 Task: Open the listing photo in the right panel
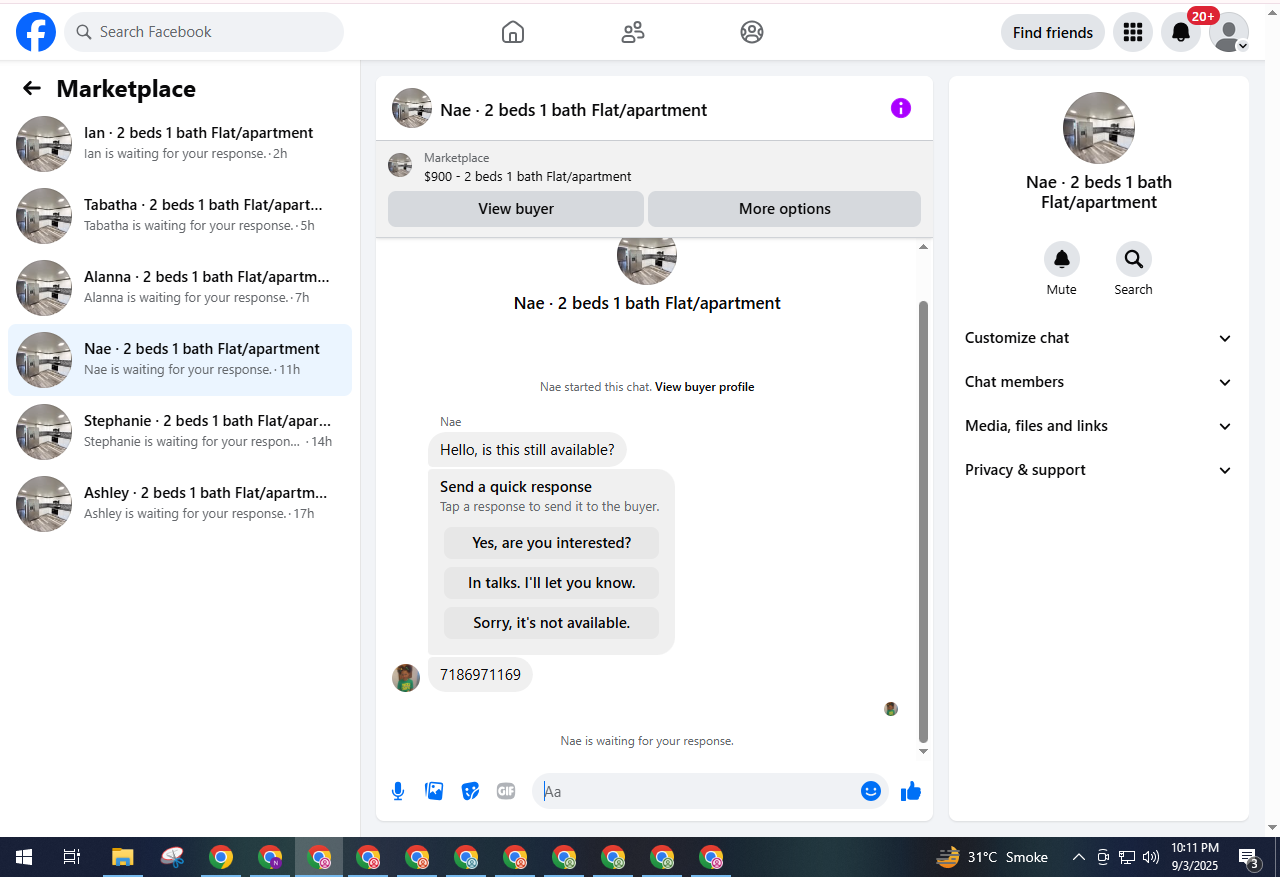pyautogui.click(x=1099, y=128)
